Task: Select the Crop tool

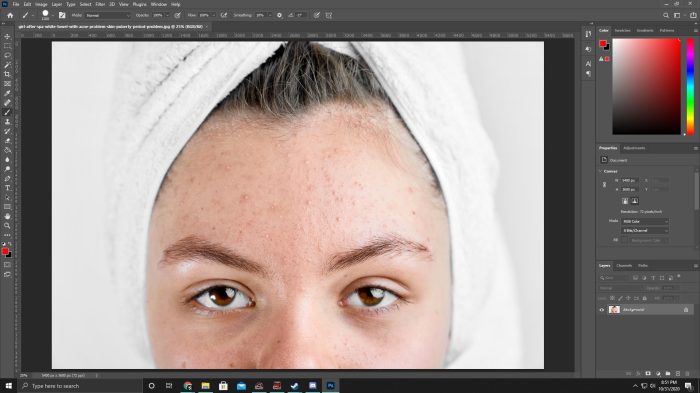Action: (x=7, y=74)
